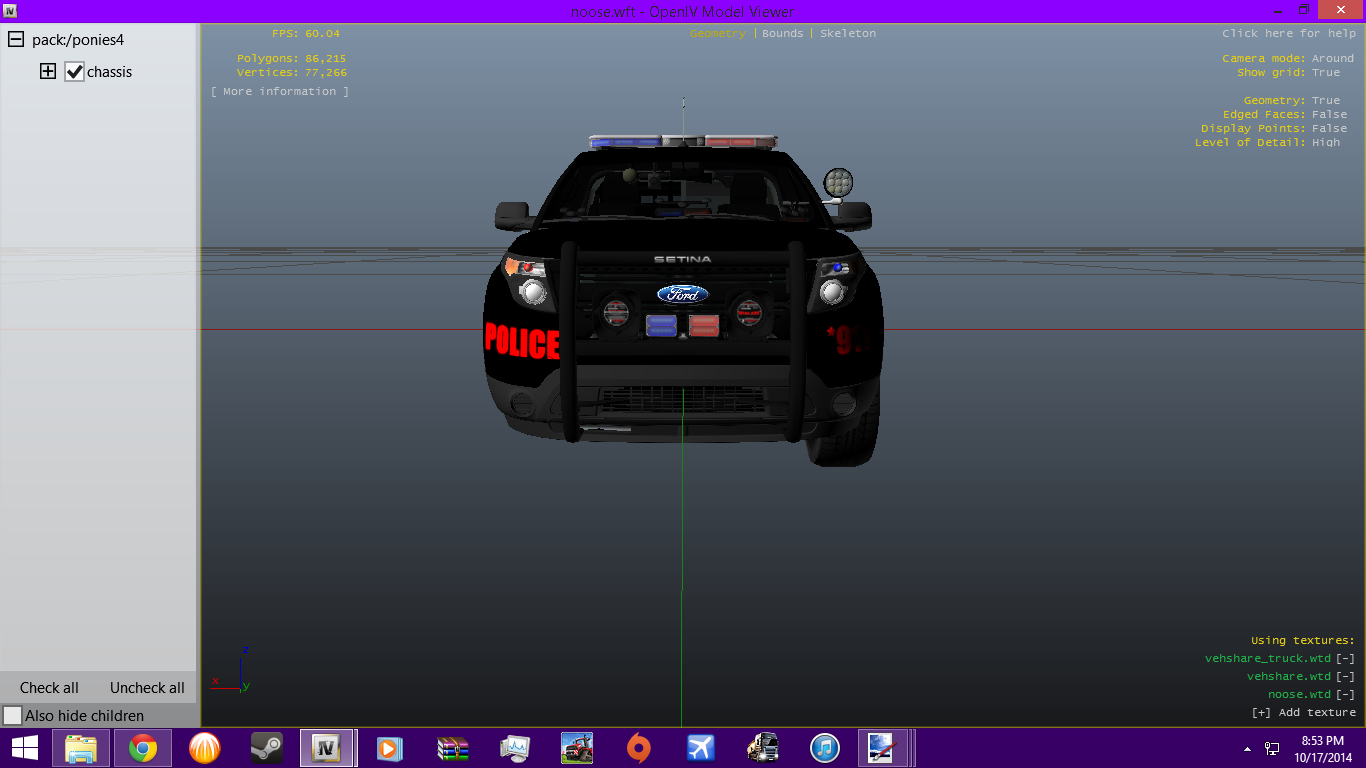
Task: Toggle the Show grid True value
Action: click(x=1326, y=72)
